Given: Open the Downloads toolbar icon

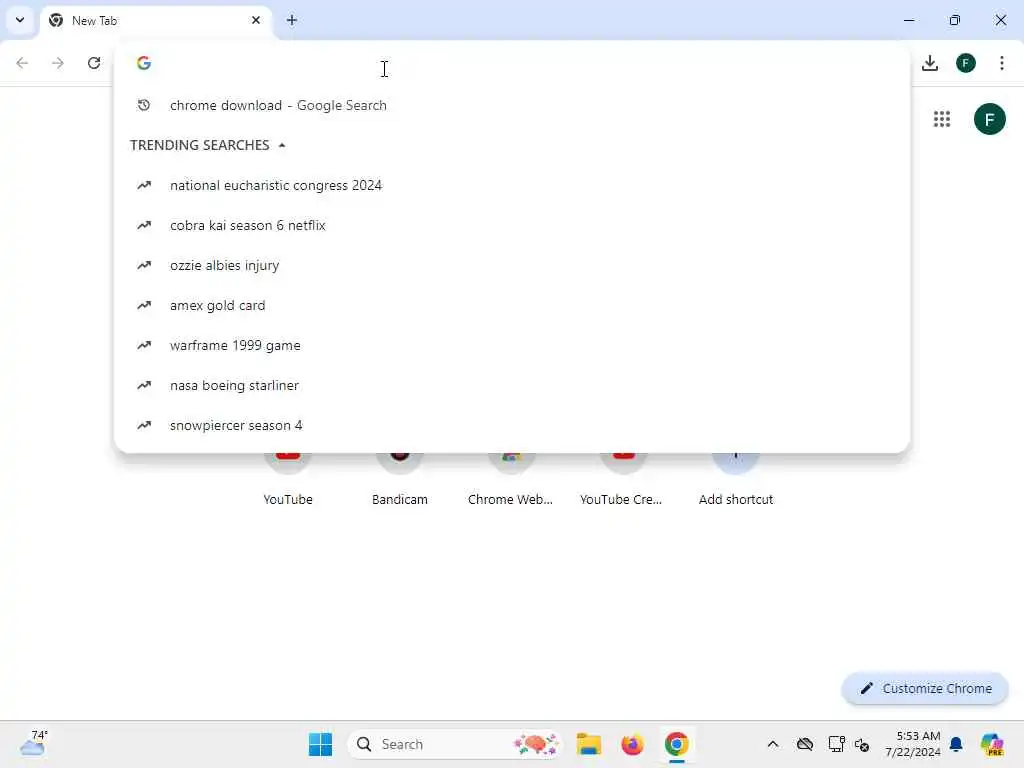Looking at the screenshot, I should click(930, 63).
